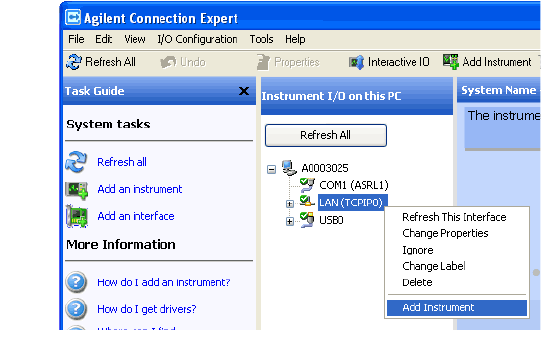Open the View menu
Screen dimensions: 542x360
135,39
